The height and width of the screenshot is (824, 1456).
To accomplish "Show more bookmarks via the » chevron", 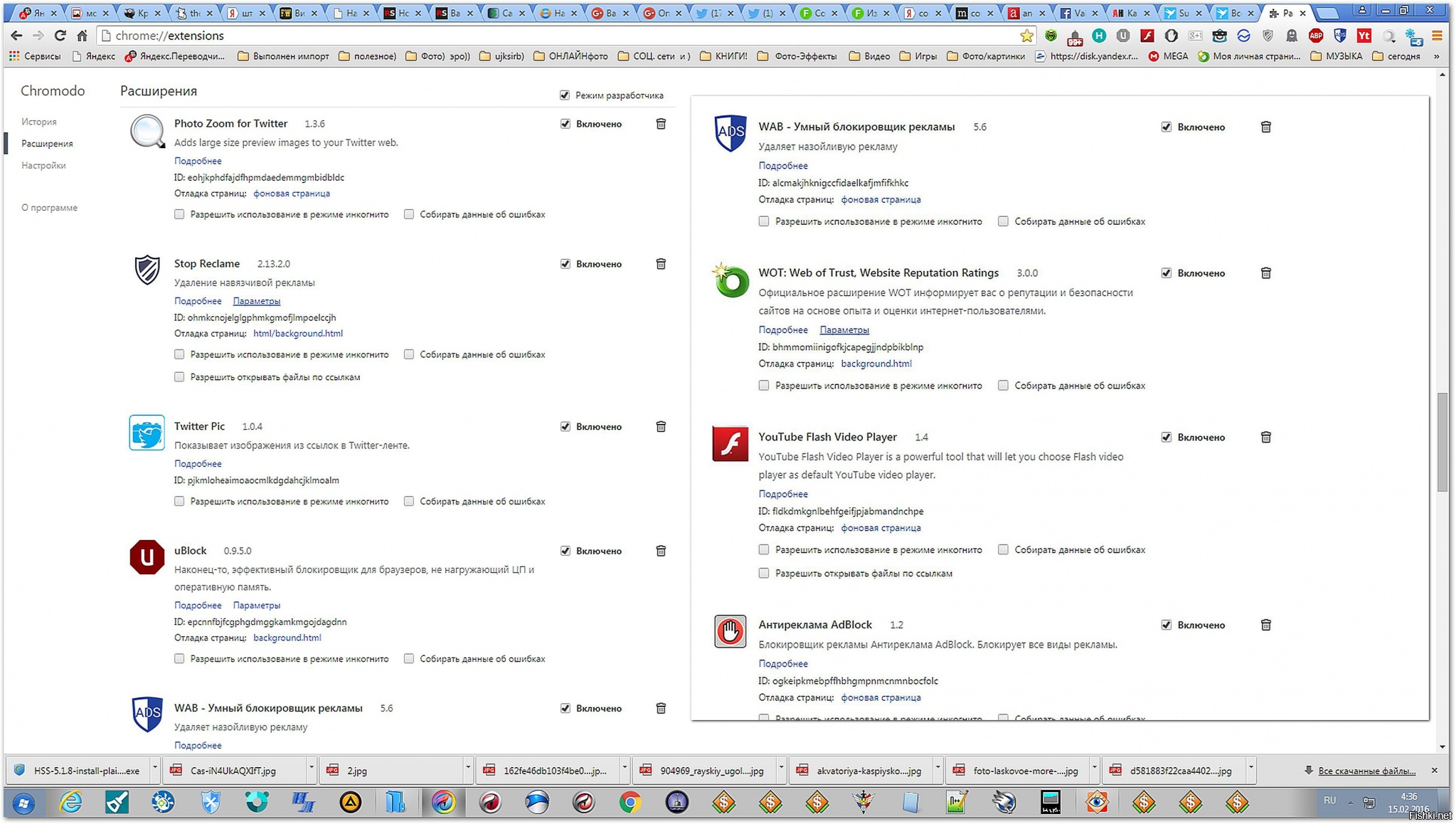I will 1437,56.
